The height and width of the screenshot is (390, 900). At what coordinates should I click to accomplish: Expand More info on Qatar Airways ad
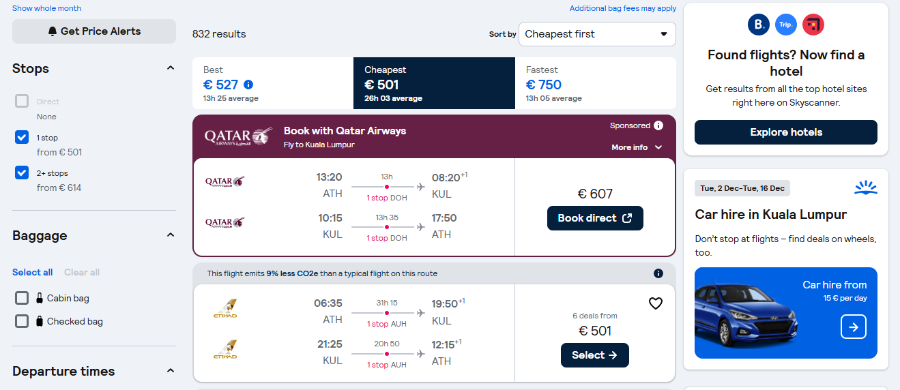[637, 148]
